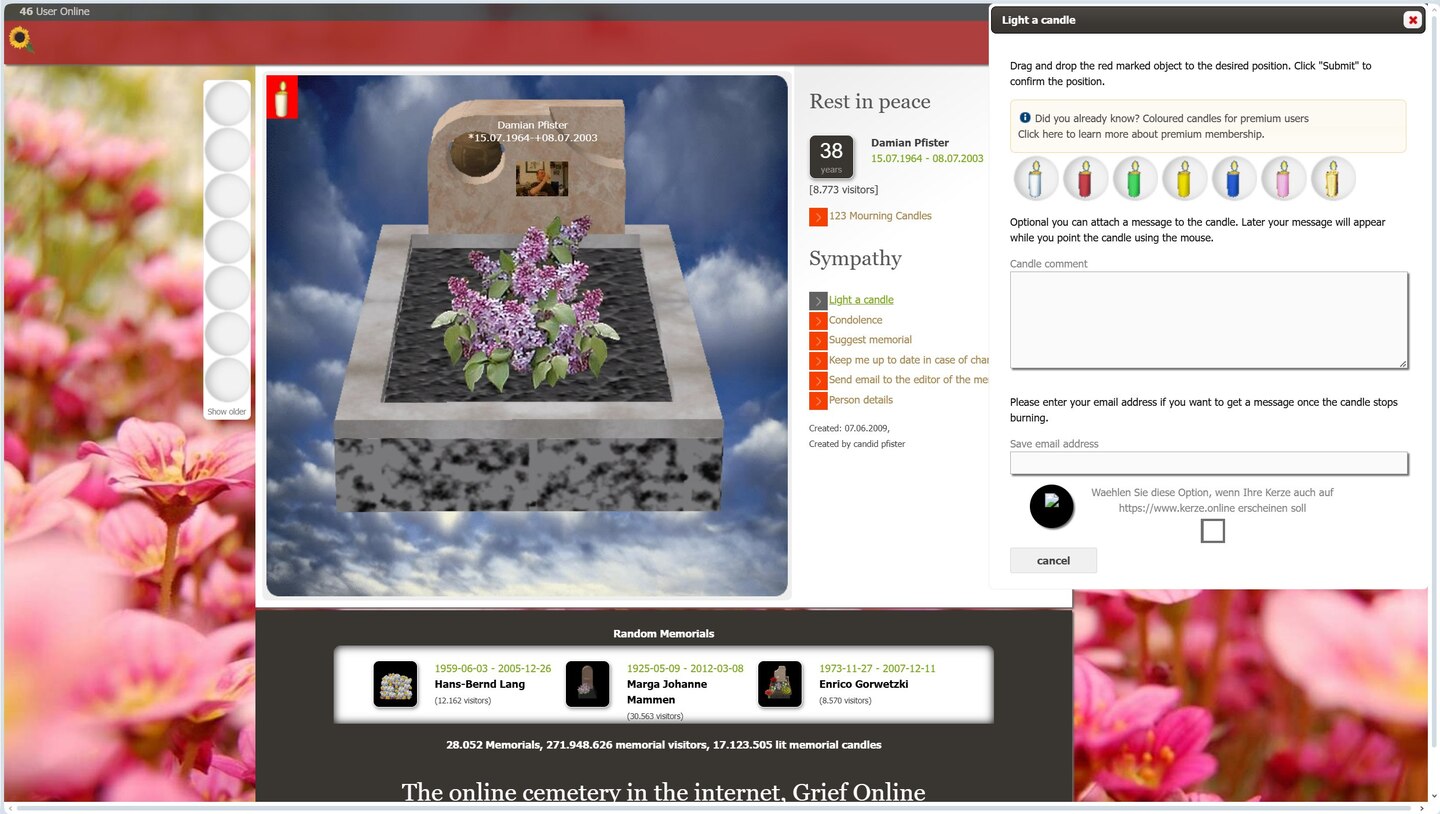Viewport: 1440px width, 814px height.
Task: Select the blue candle
Action: 1234,179
